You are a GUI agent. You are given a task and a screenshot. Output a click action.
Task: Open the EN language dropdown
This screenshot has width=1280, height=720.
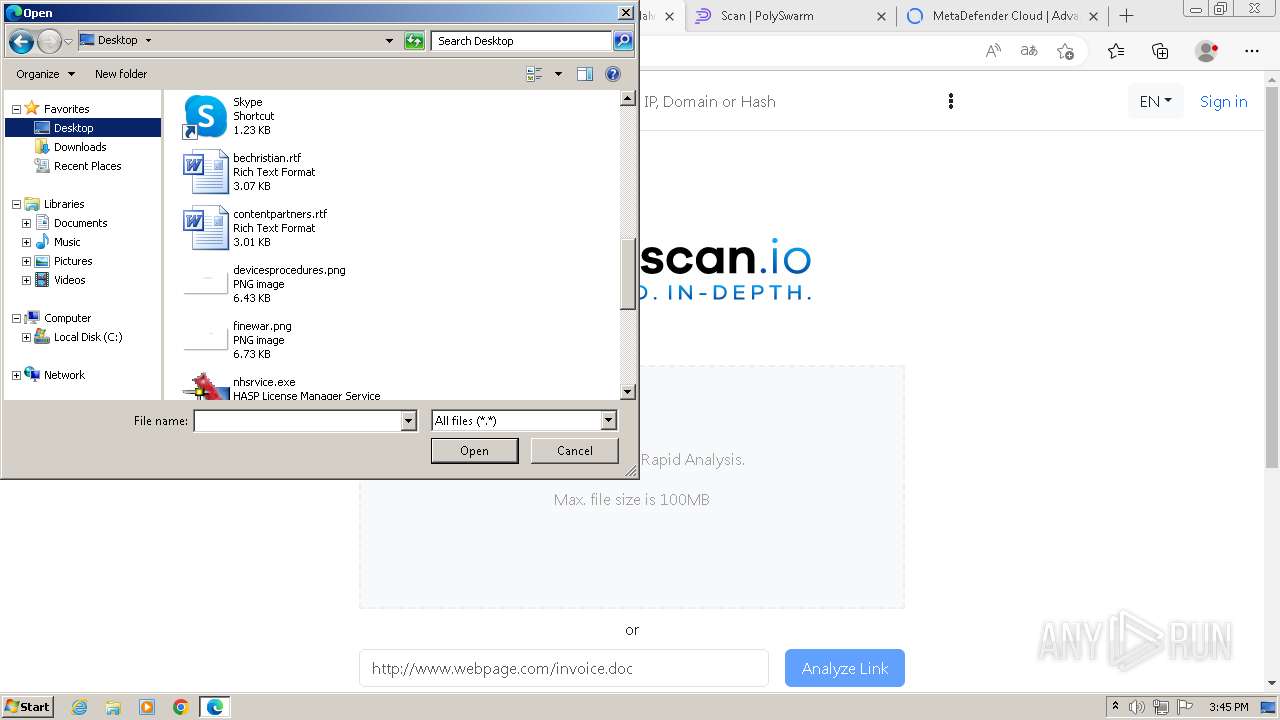[x=1155, y=101]
